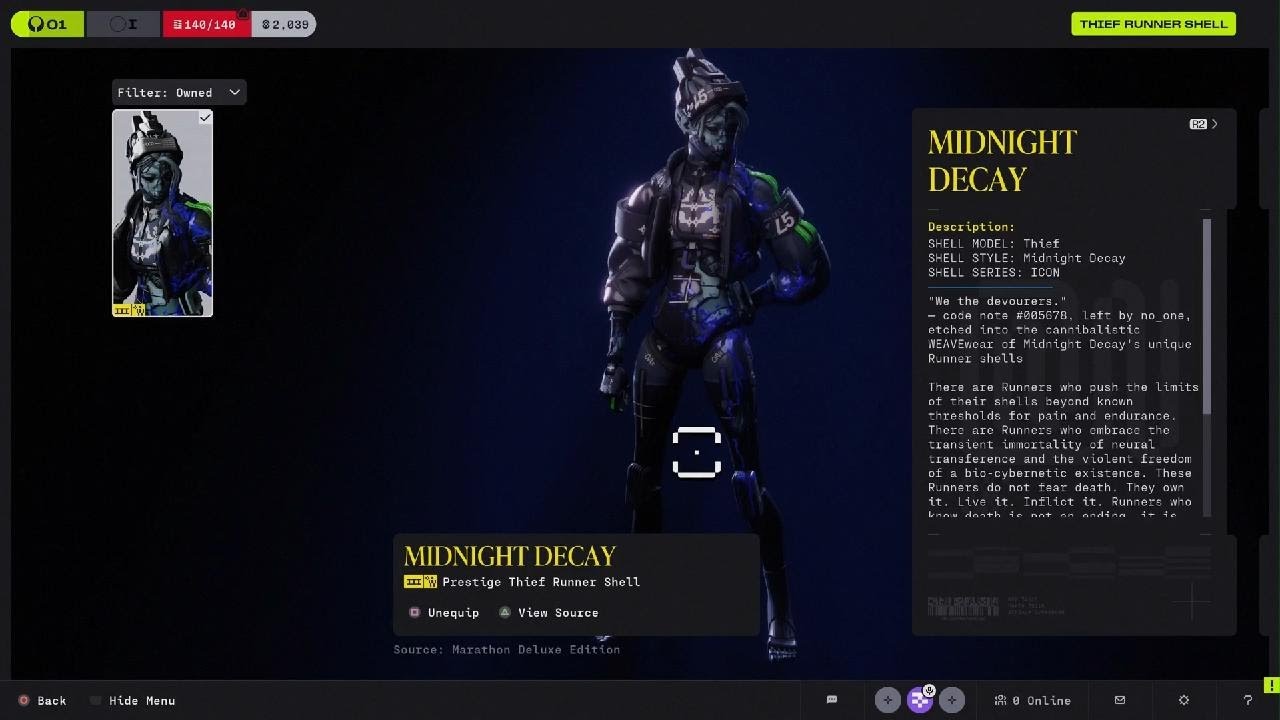This screenshot has height=720, width=1280.
Task: Click the 2,039 credits balance
Action: click(284, 24)
